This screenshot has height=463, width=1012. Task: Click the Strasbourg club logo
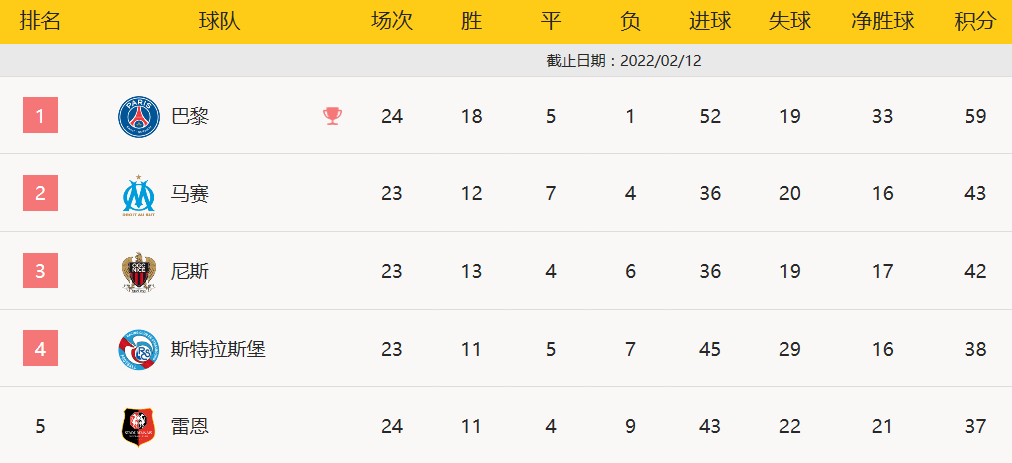pyautogui.click(x=139, y=350)
